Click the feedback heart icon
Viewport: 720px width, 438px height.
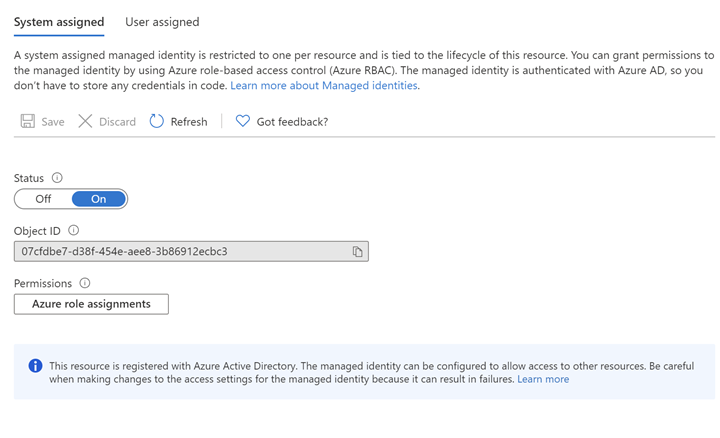coord(242,122)
